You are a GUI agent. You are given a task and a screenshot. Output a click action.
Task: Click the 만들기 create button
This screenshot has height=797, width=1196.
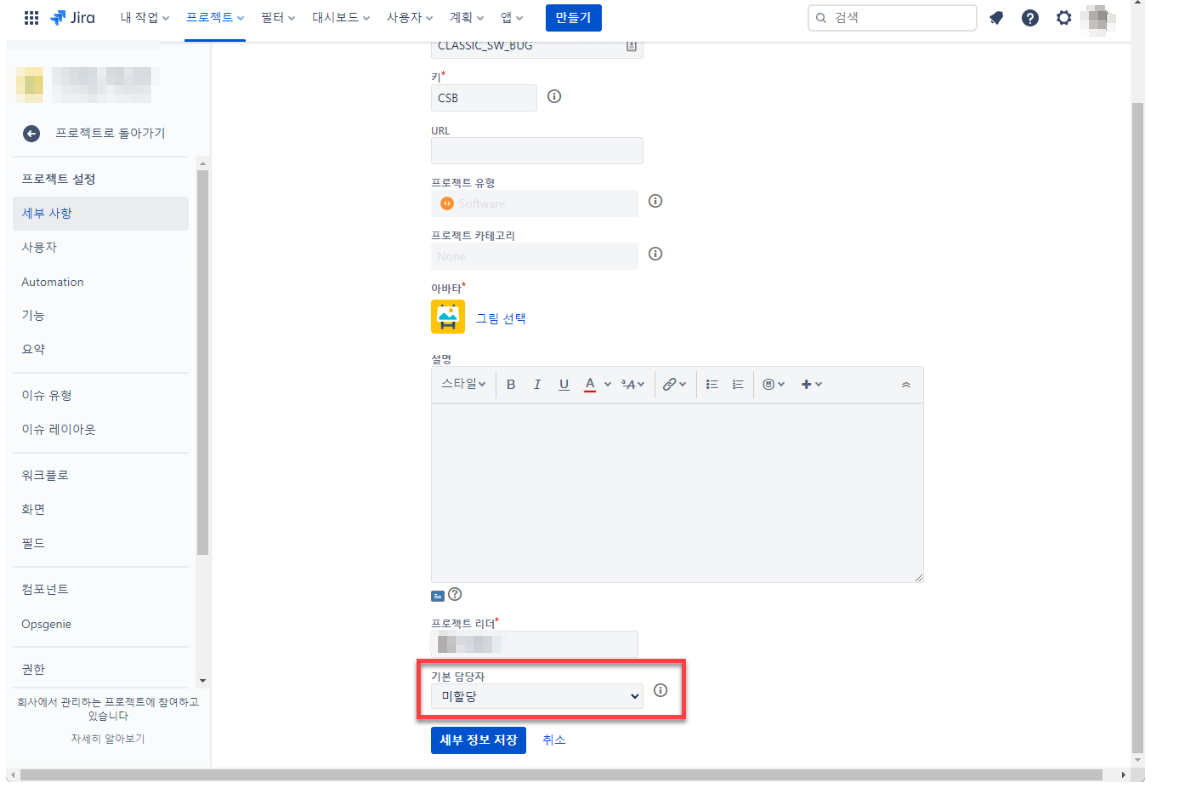pos(574,18)
